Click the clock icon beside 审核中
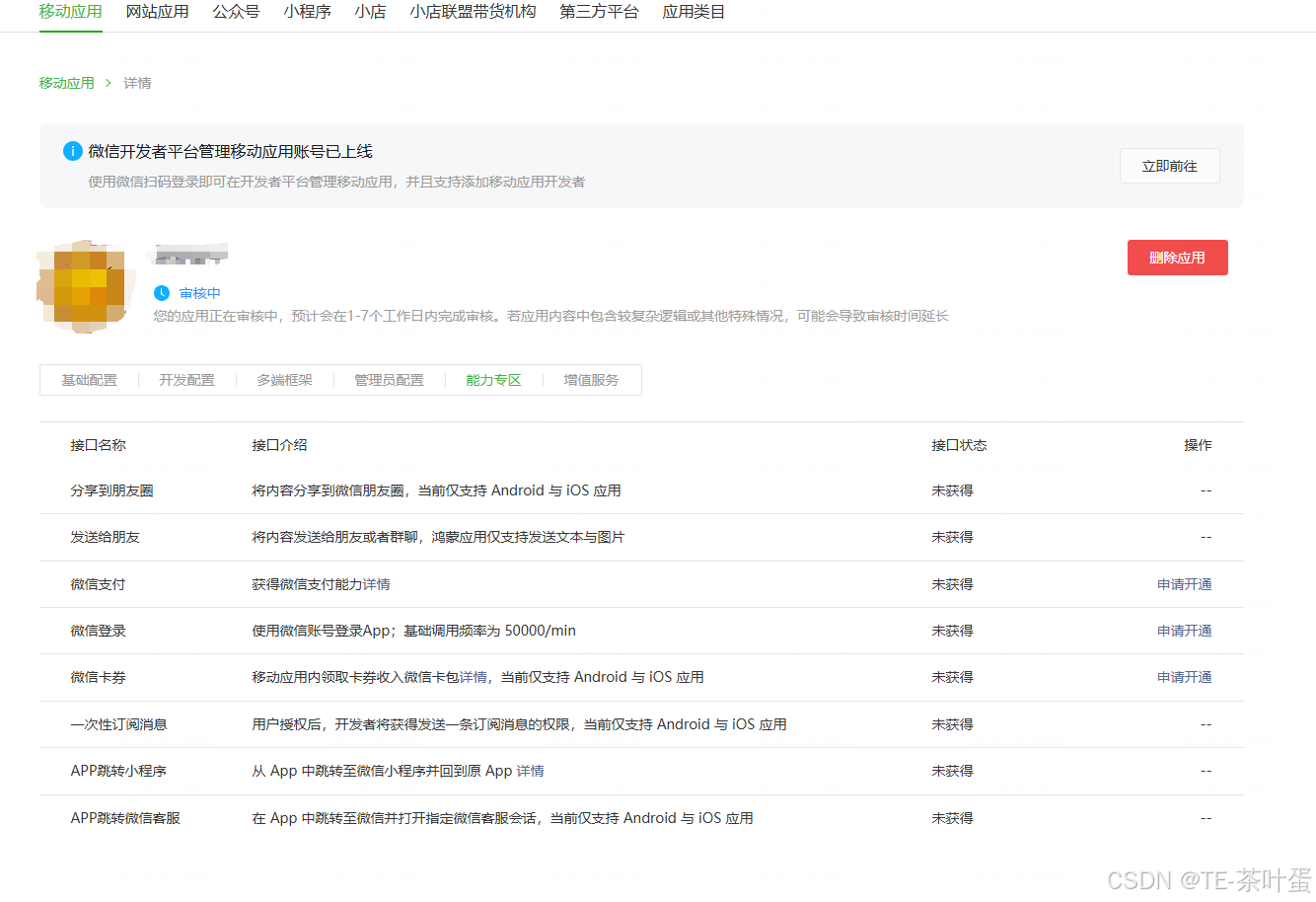The image size is (1316, 902). coord(162,293)
